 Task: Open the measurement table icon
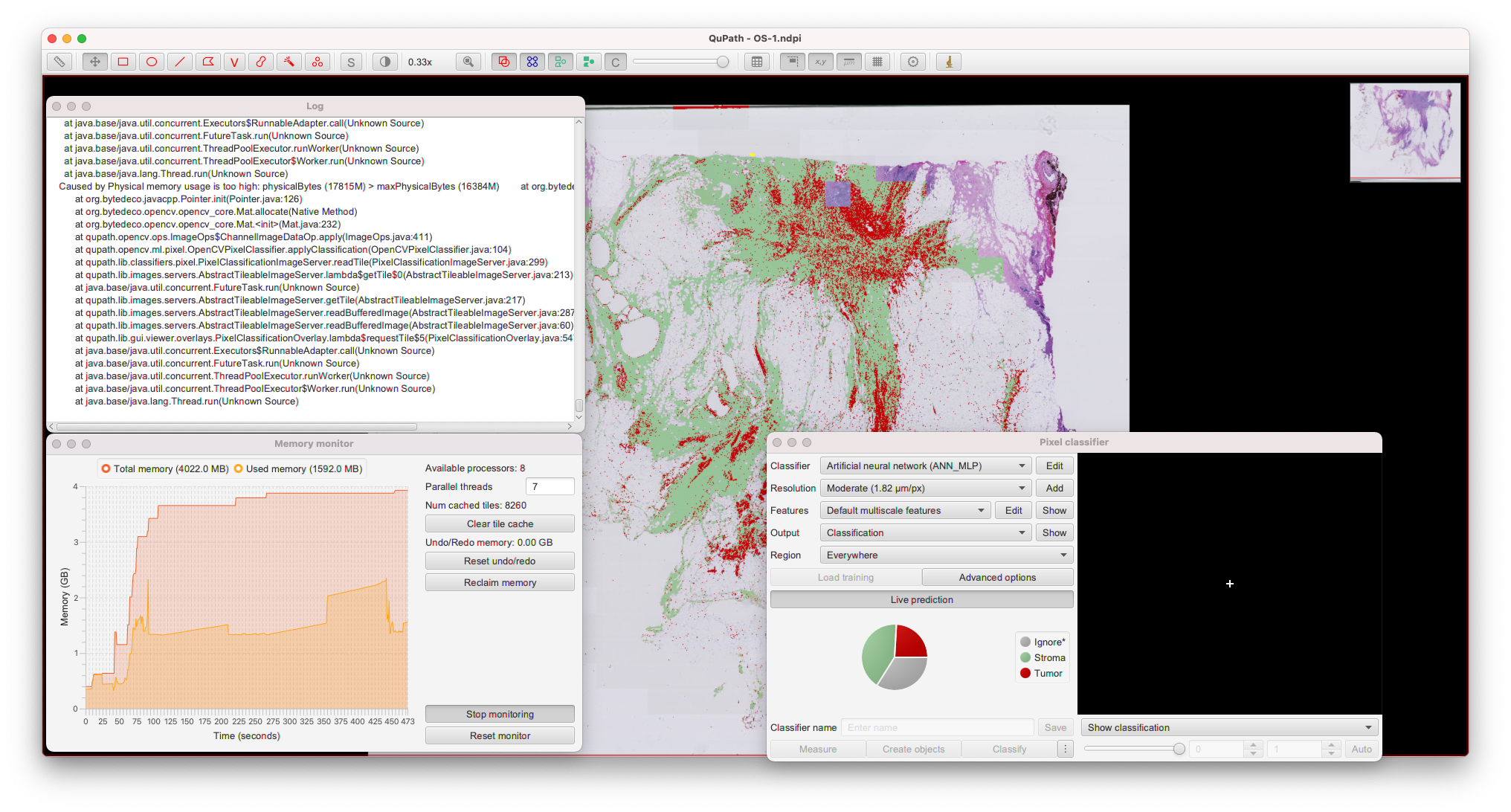(757, 62)
